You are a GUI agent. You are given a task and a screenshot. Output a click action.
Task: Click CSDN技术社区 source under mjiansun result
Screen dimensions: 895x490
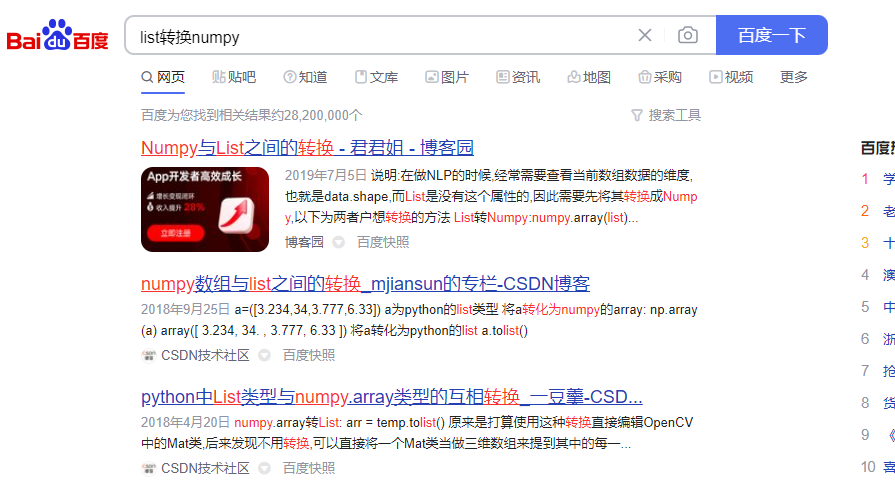(x=205, y=355)
